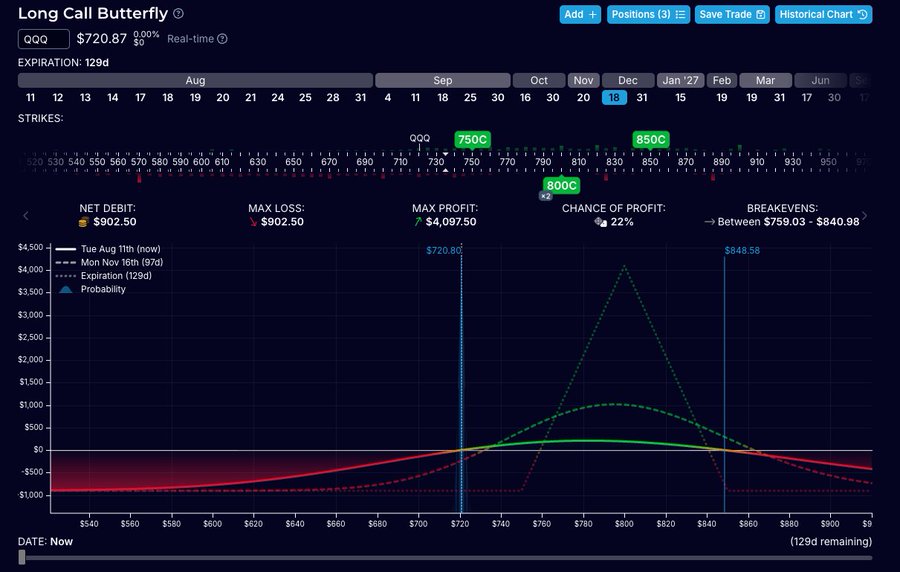Screen dimensions: 900x572
Task: Click the Save Trade button
Action: pyautogui.click(x=732, y=14)
